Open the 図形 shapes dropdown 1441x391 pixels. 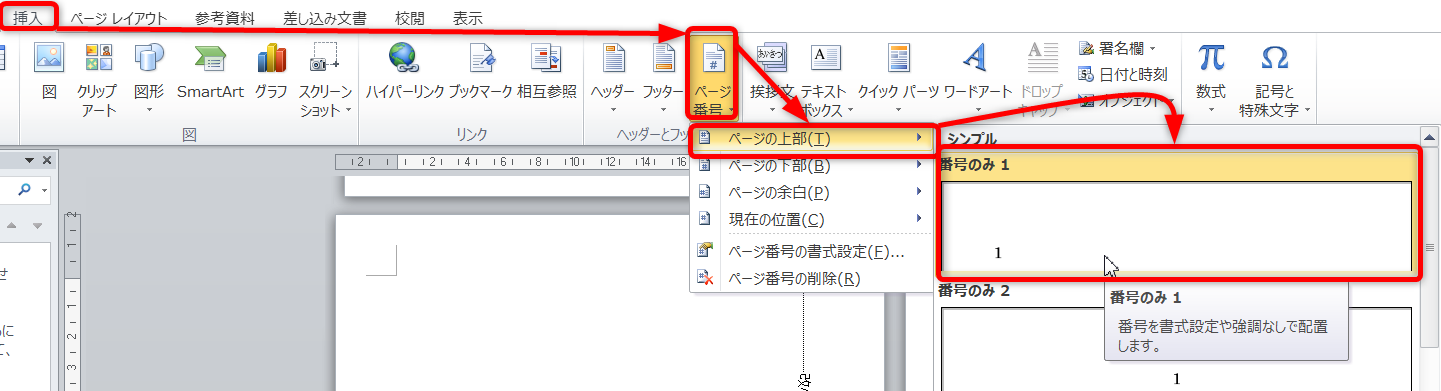coord(149,80)
